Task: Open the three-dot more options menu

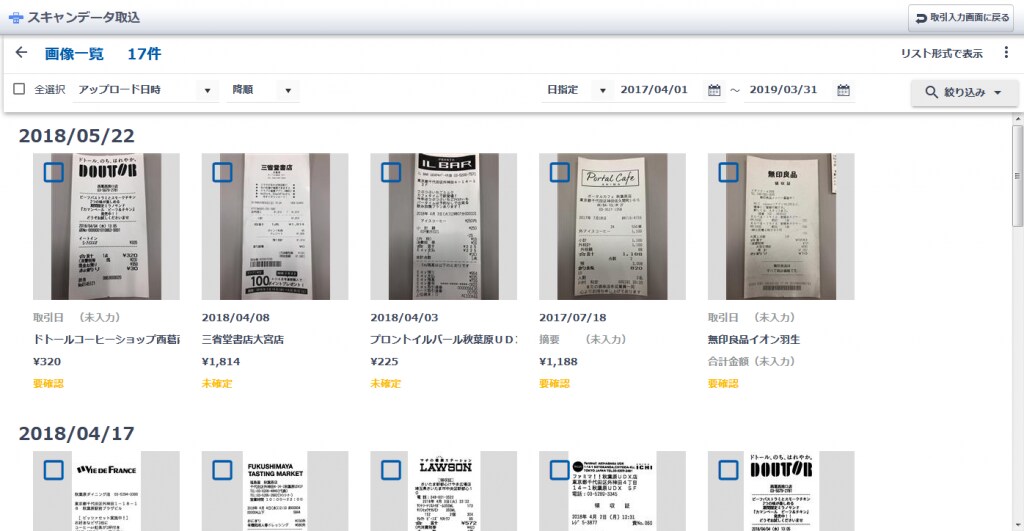Action: [1006, 53]
